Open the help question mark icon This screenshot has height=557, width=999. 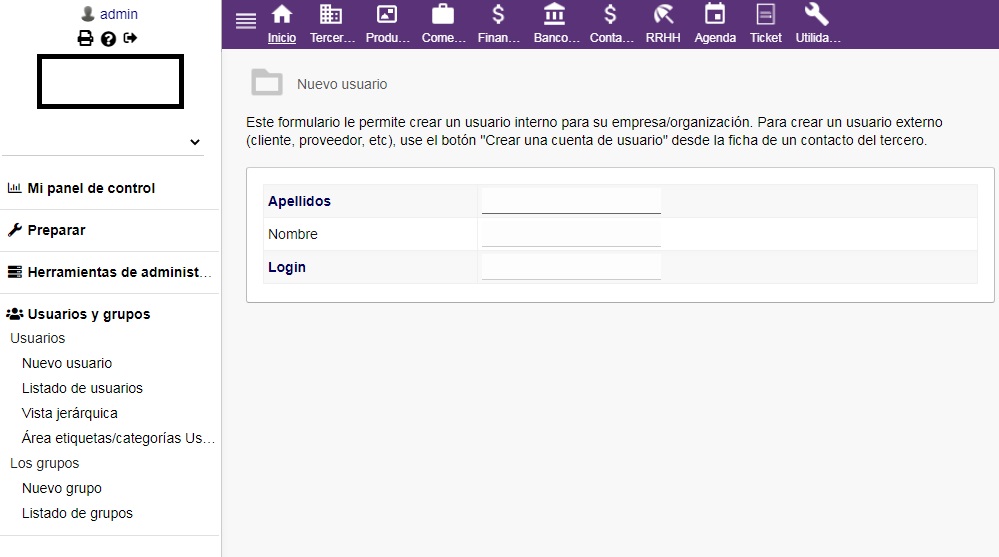tap(108, 39)
